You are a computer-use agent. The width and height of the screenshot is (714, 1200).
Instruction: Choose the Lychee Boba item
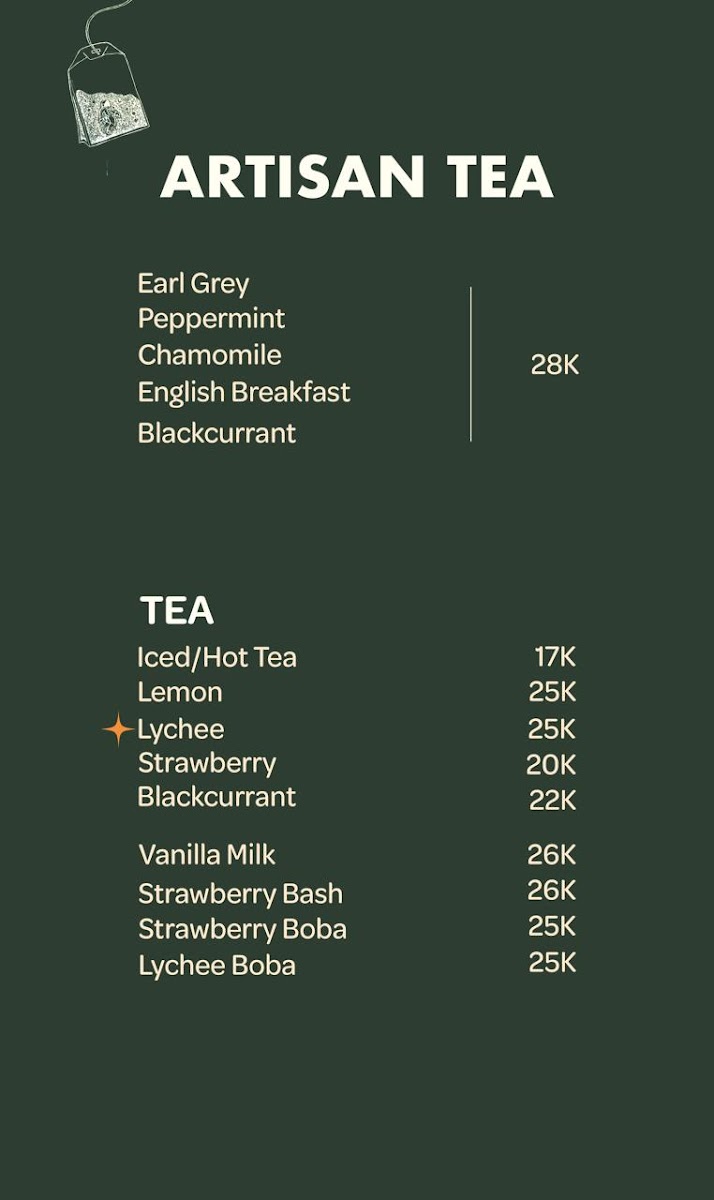click(x=217, y=965)
